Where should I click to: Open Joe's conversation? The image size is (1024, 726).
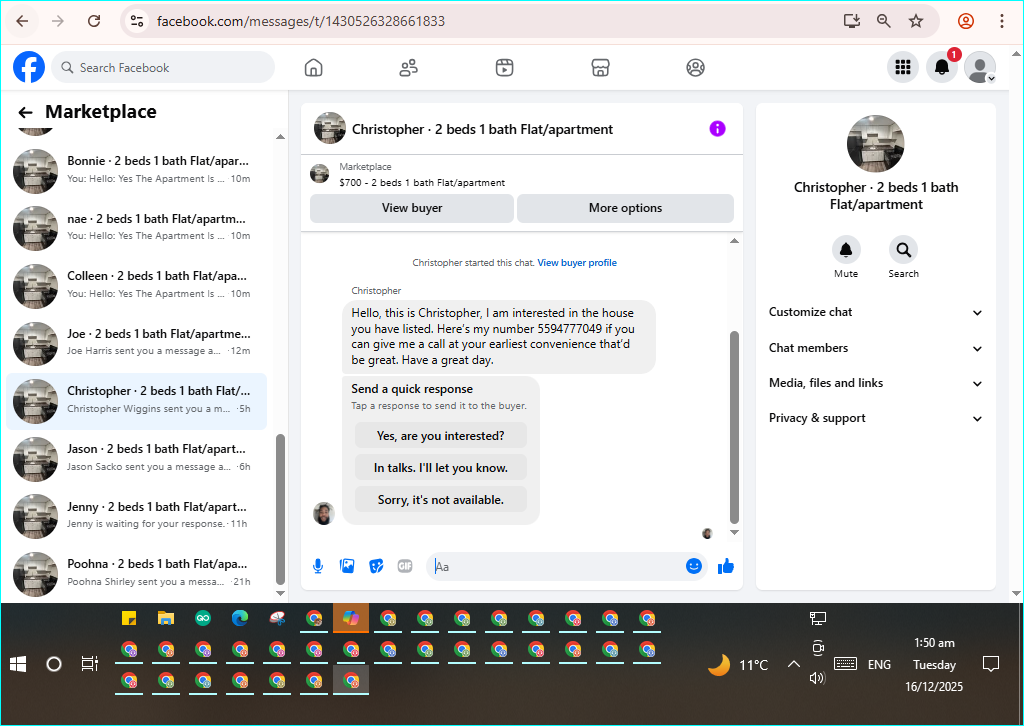pyautogui.click(x=137, y=343)
